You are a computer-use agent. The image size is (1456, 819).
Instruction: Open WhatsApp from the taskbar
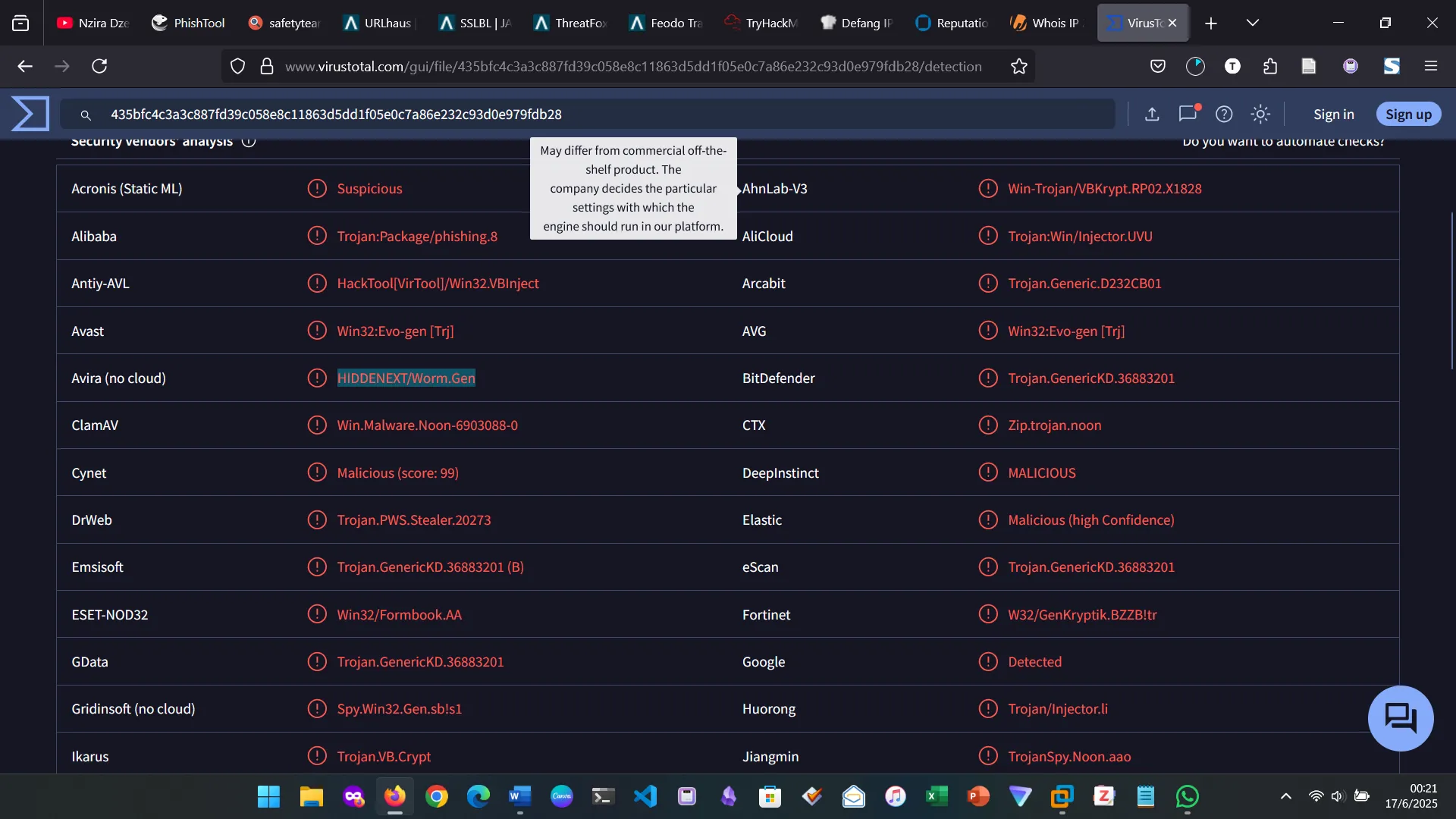click(1188, 796)
